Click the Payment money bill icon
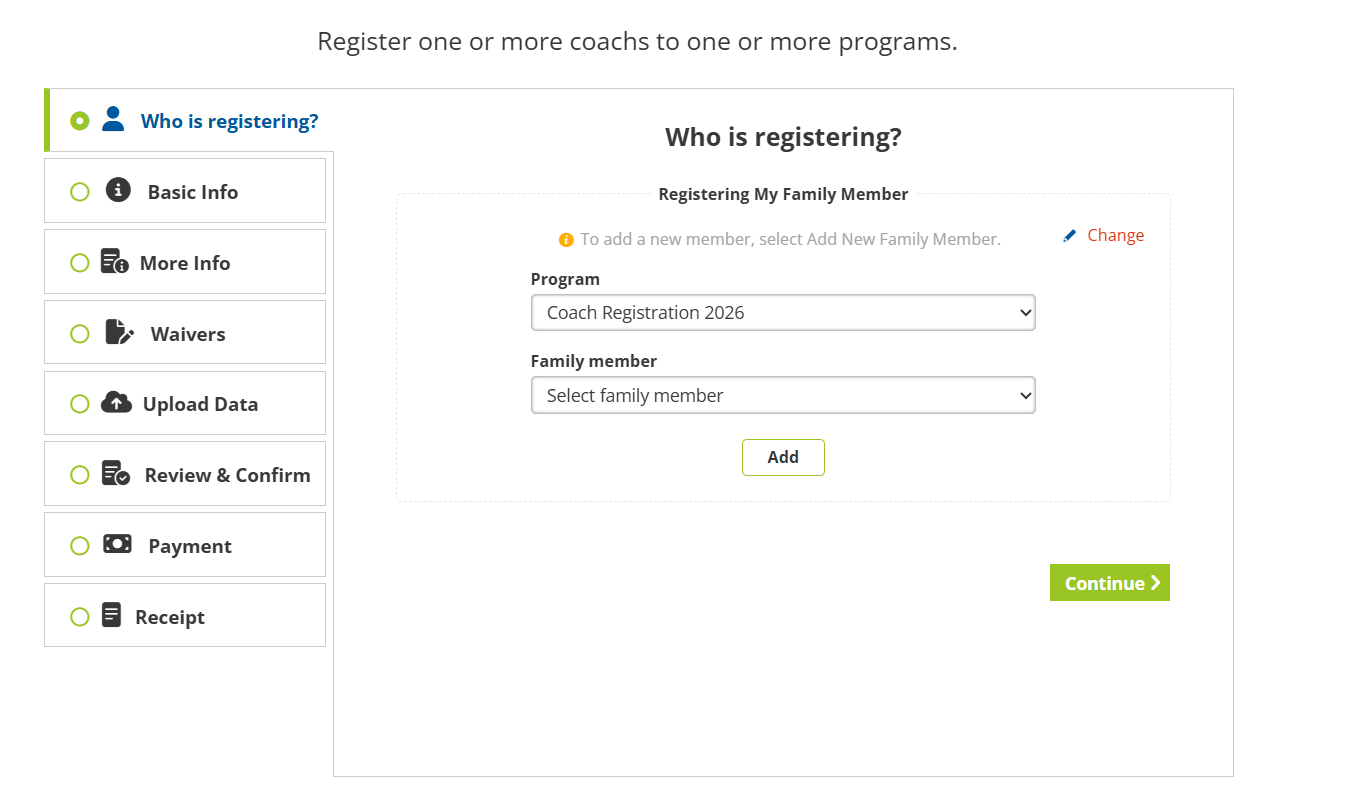This screenshot has width=1365, height=810. [x=117, y=544]
